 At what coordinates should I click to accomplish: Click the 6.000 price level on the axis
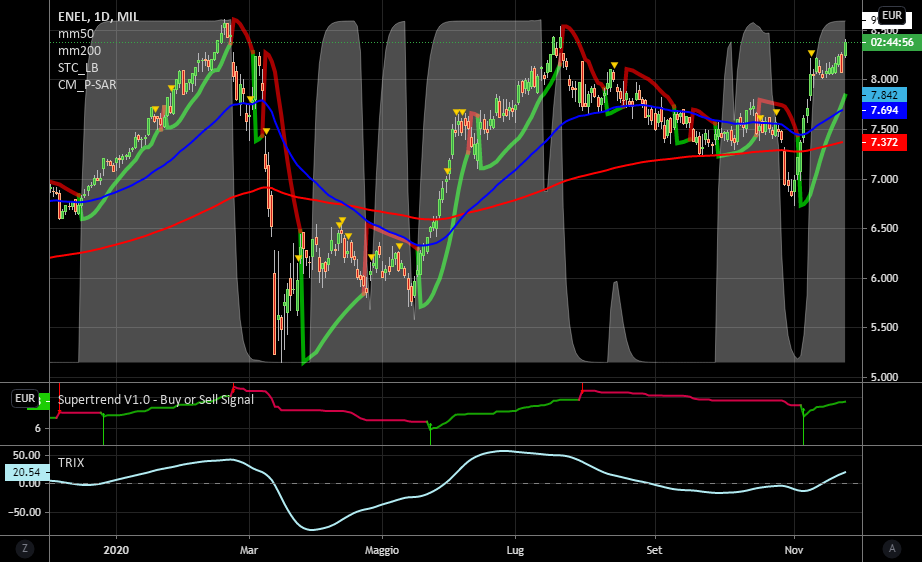884,278
